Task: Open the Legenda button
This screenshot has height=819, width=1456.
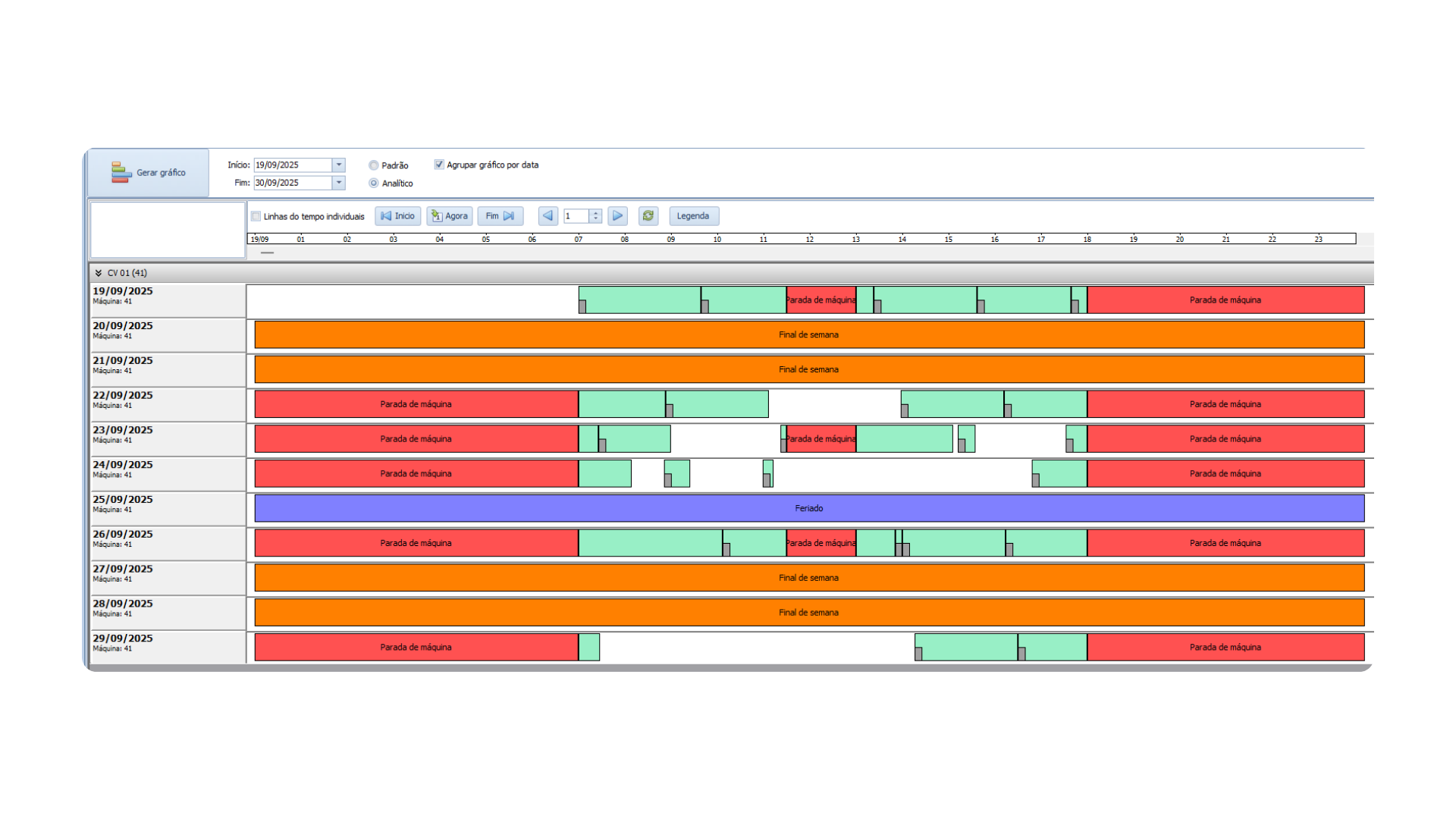Action: point(693,216)
